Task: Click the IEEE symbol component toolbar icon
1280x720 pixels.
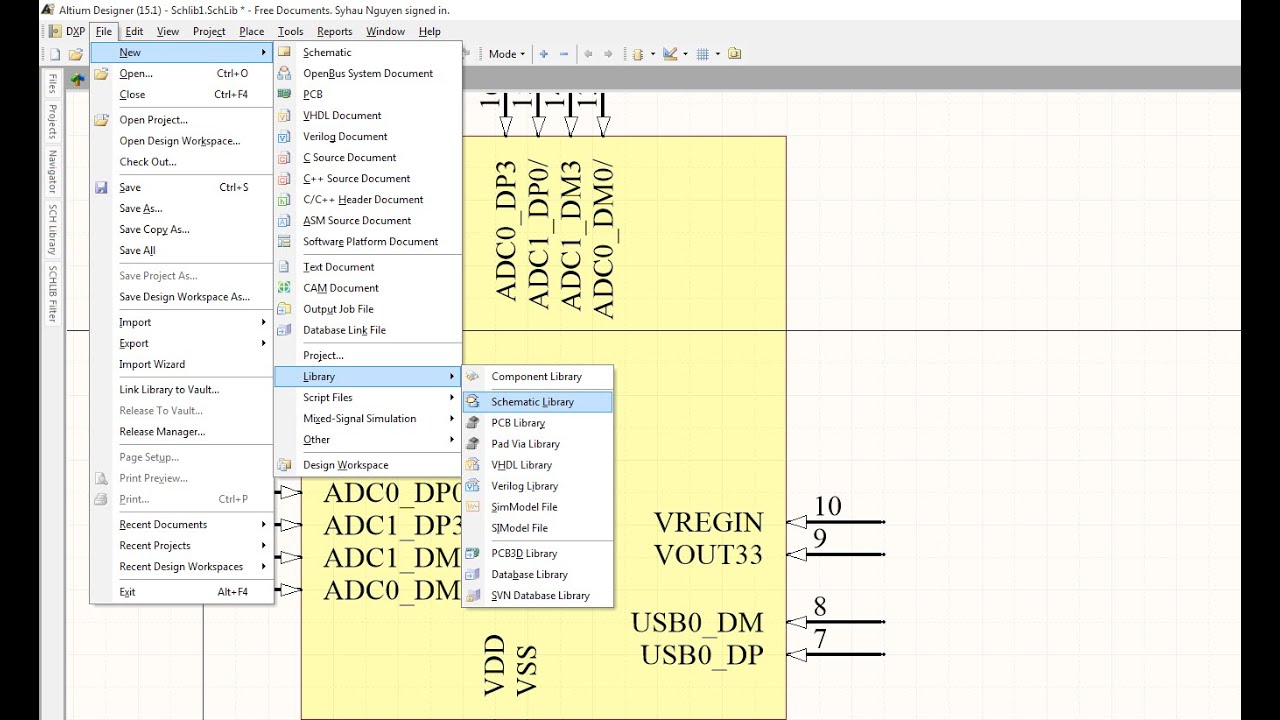Action: pos(638,54)
